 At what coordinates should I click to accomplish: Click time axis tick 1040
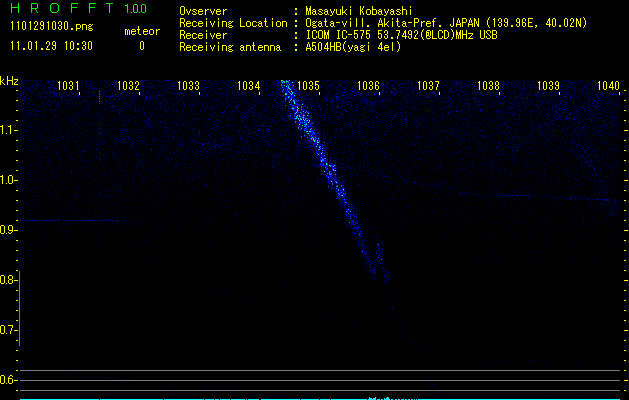coord(608,85)
